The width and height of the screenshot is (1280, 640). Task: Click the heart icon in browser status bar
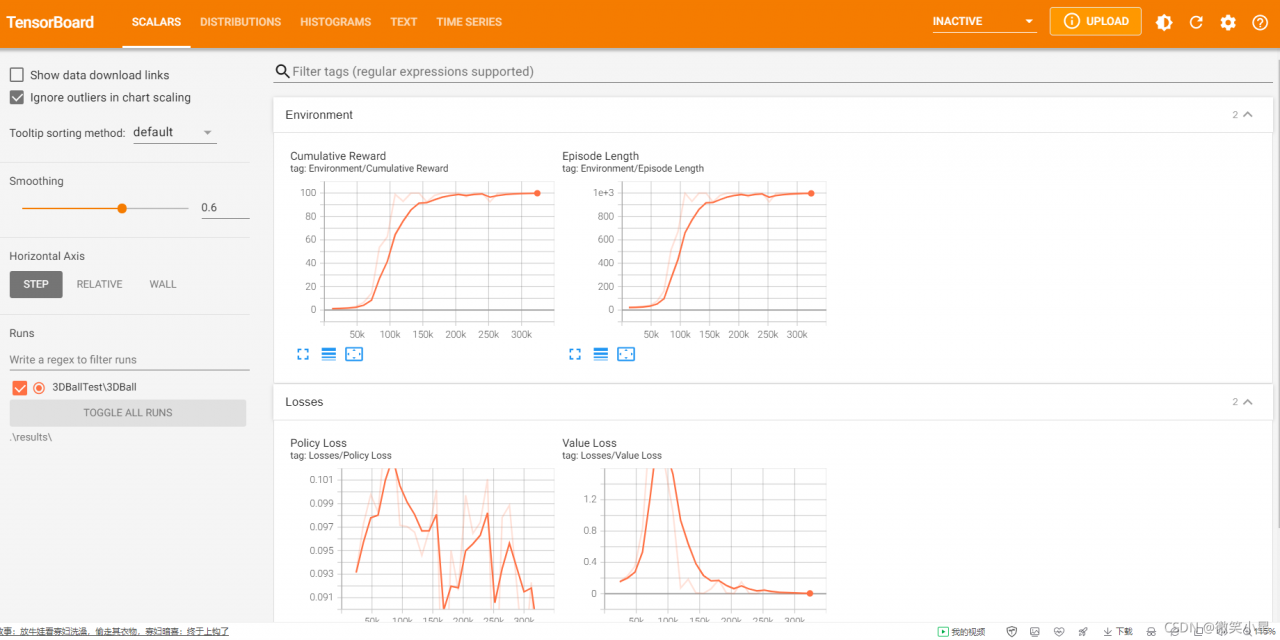(1059, 631)
